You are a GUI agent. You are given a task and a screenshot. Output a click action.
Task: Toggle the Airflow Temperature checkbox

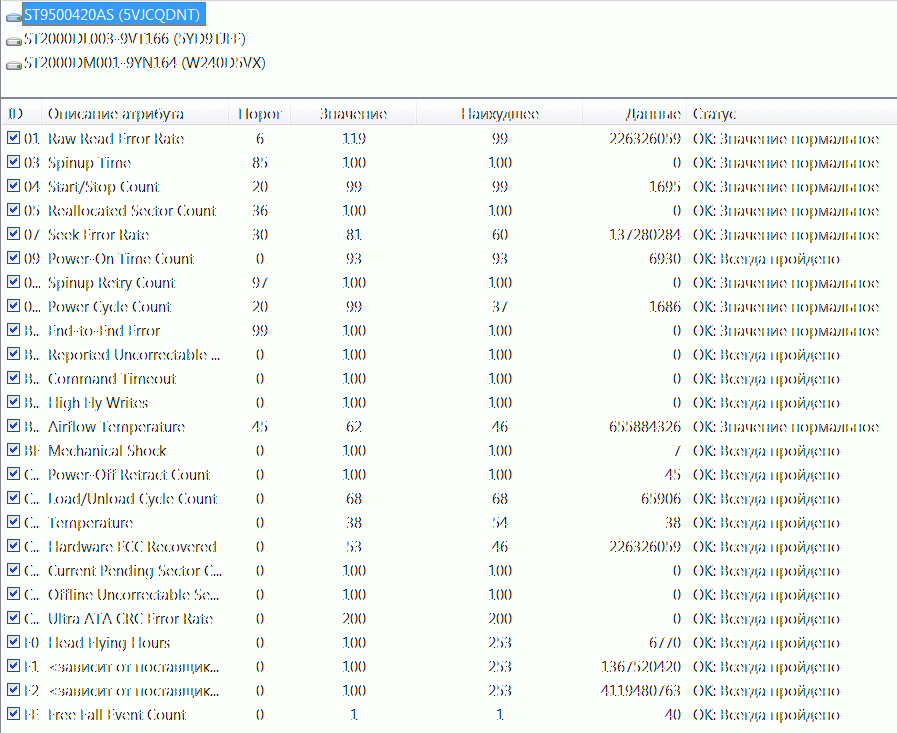pos(14,426)
